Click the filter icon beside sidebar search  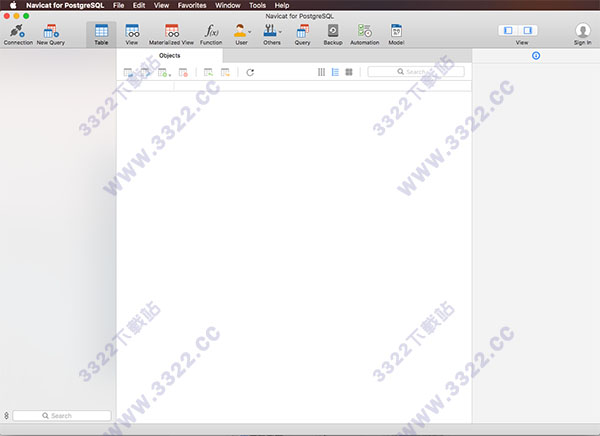[x=6, y=416]
